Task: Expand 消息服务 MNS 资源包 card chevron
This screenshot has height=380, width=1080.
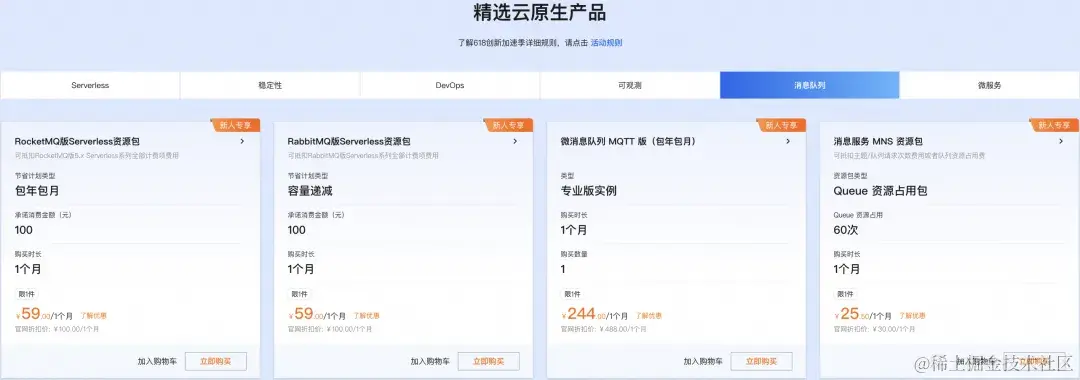Action: pyautogui.click(x=1061, y=141)
